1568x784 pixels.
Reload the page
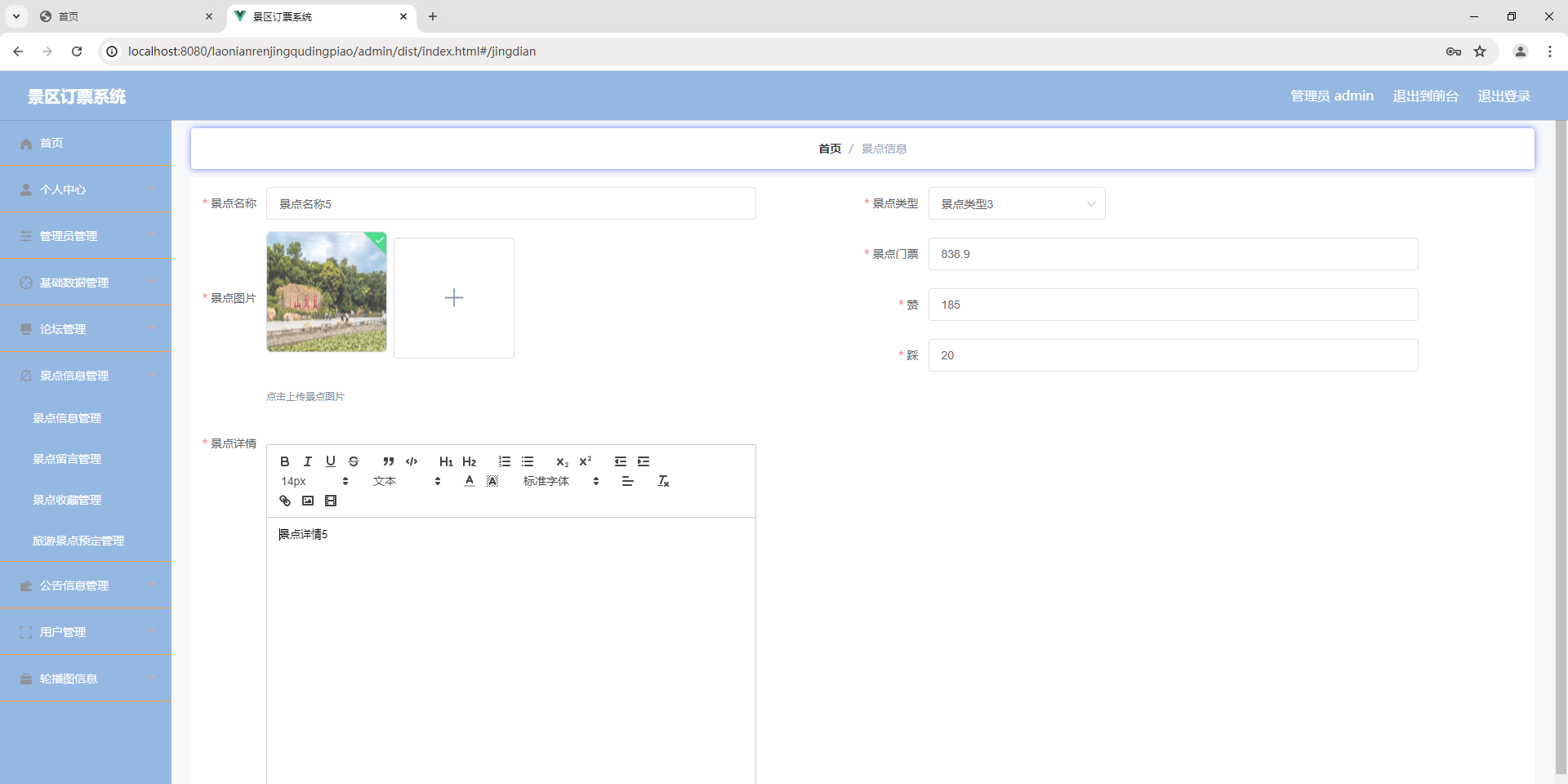[x=77, y=51]
